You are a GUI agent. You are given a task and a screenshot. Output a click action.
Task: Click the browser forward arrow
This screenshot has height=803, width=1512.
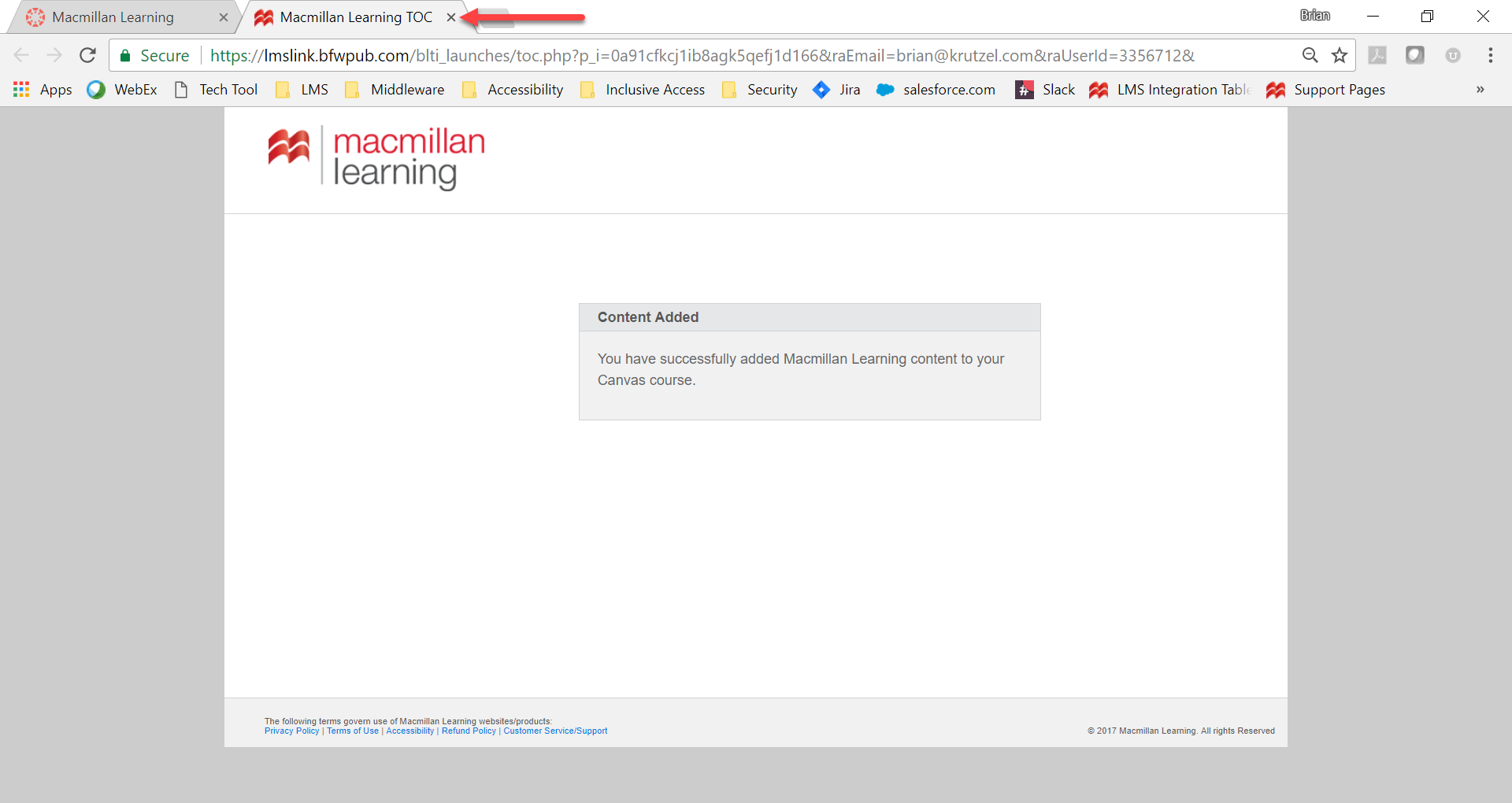pos(54,55)
